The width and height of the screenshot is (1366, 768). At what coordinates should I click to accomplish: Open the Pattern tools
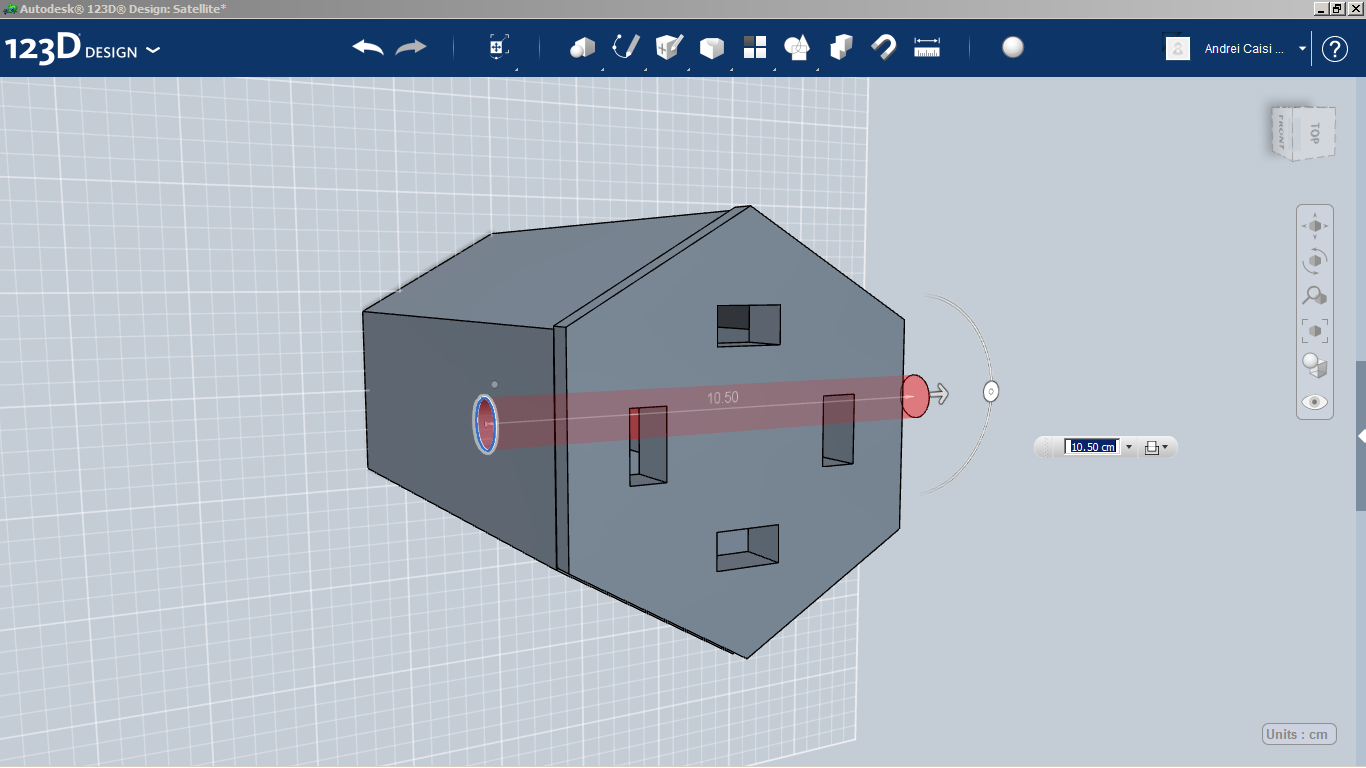[755, 47]
